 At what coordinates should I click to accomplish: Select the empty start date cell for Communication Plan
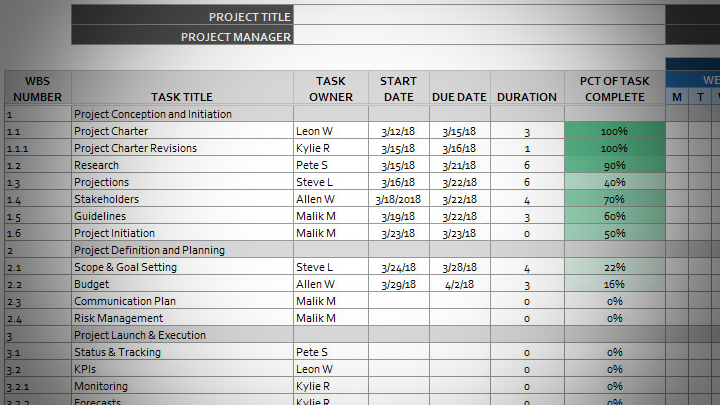(398, 301)
